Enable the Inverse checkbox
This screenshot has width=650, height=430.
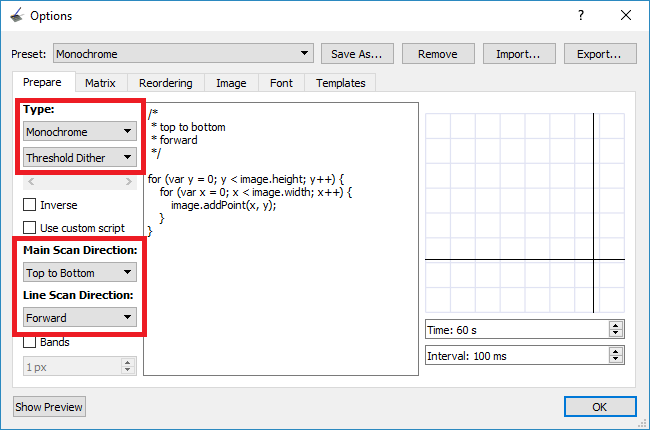point(30,205)
